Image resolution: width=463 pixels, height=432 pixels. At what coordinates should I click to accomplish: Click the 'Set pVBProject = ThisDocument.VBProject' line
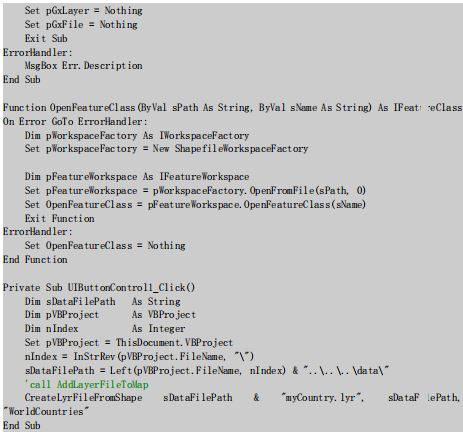coord(129,343)
